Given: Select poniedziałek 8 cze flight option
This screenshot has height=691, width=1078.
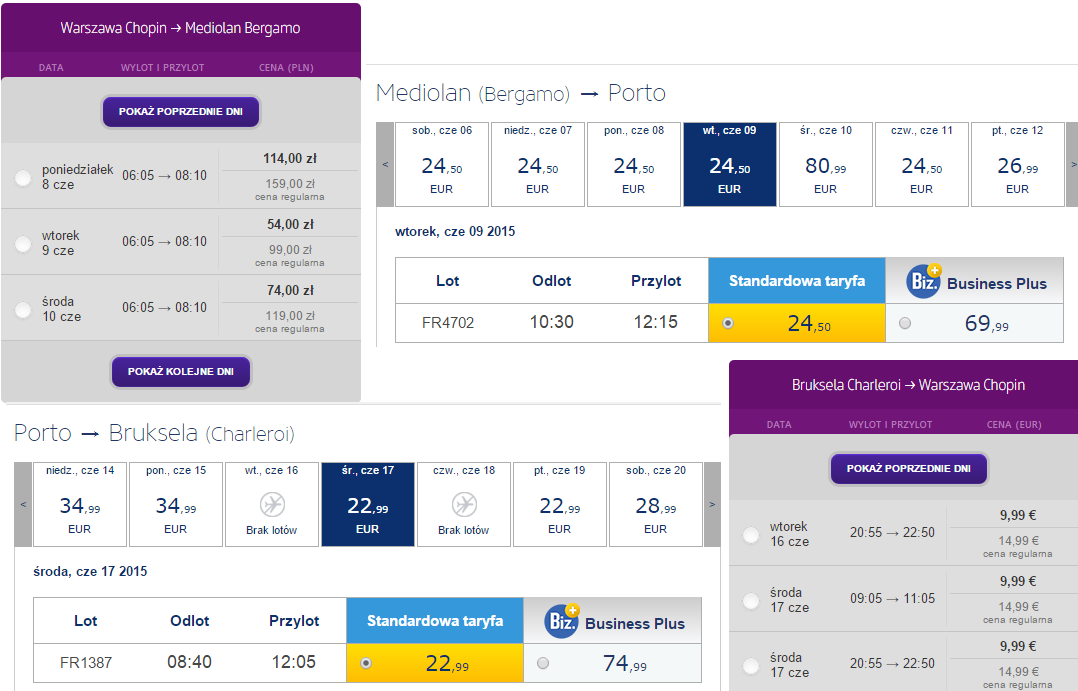Looking at the screenshot, I should point(23,178).
